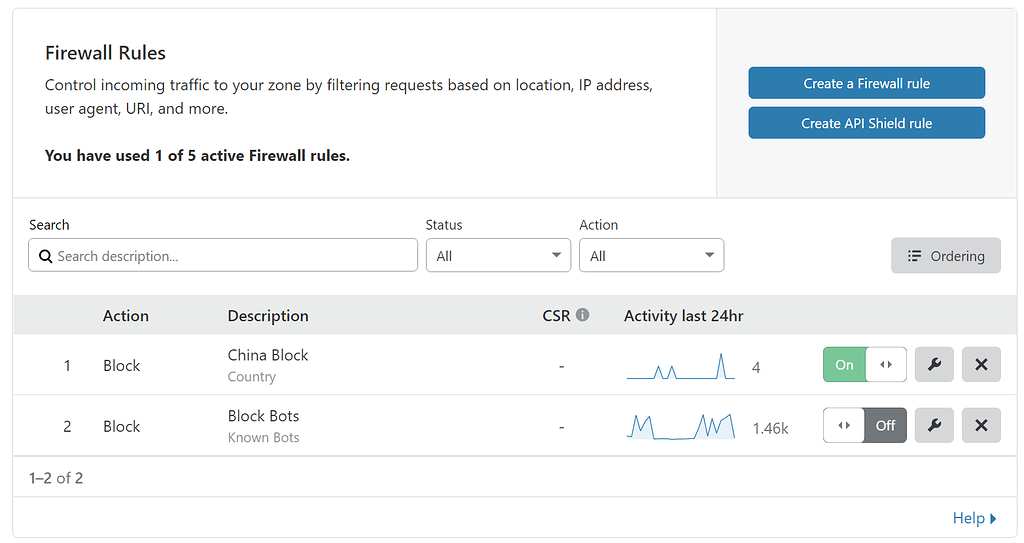
Task: View China Block activity sparkline graph
Action: tap(680, 367)
